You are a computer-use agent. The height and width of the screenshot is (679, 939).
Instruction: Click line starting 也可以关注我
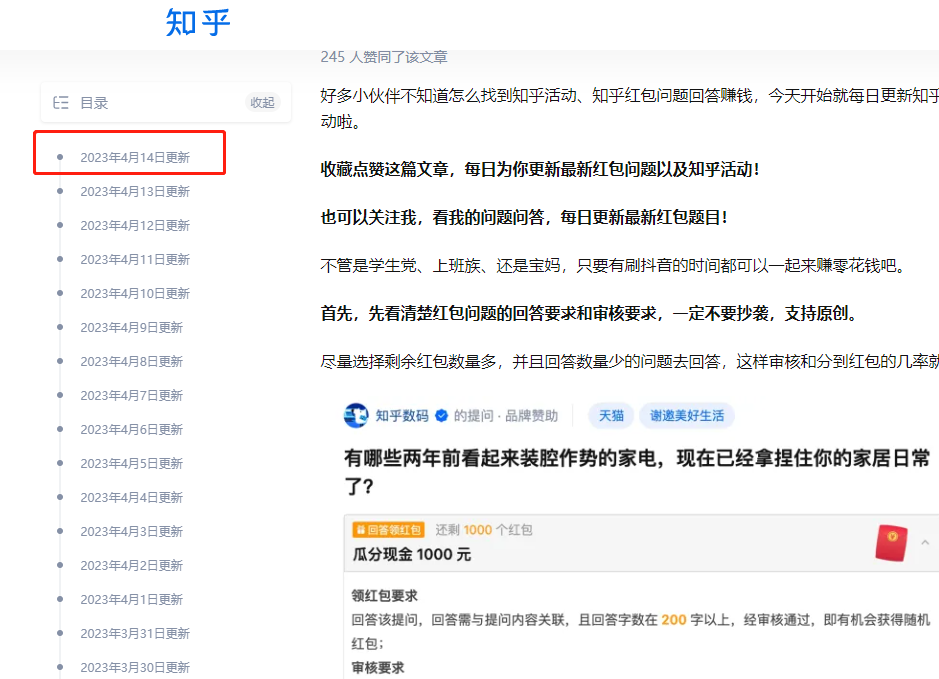524,217
